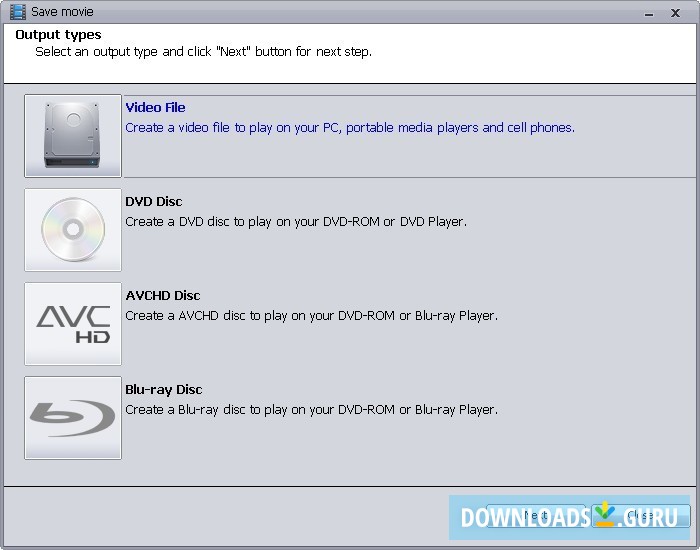700x550 pixels.
Task: Click the 'Create a AVCHD disc' description text
Action: coord(311,316)
